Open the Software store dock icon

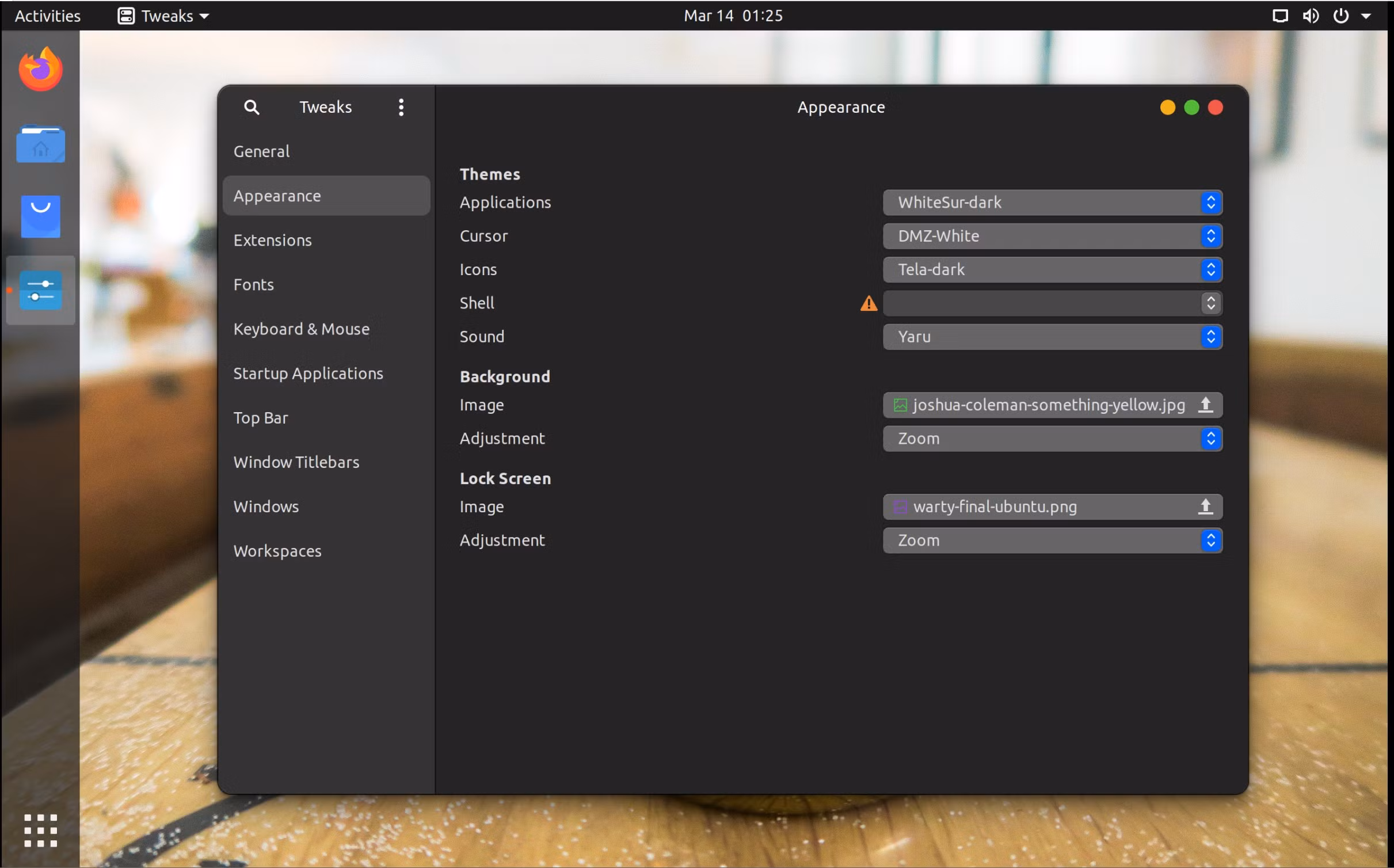[40, 216]
